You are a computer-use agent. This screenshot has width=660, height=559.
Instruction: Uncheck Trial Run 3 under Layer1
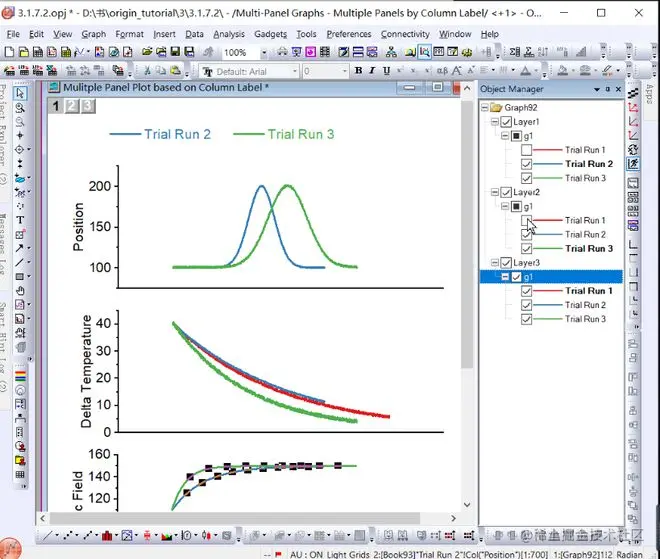pos(526,178)
